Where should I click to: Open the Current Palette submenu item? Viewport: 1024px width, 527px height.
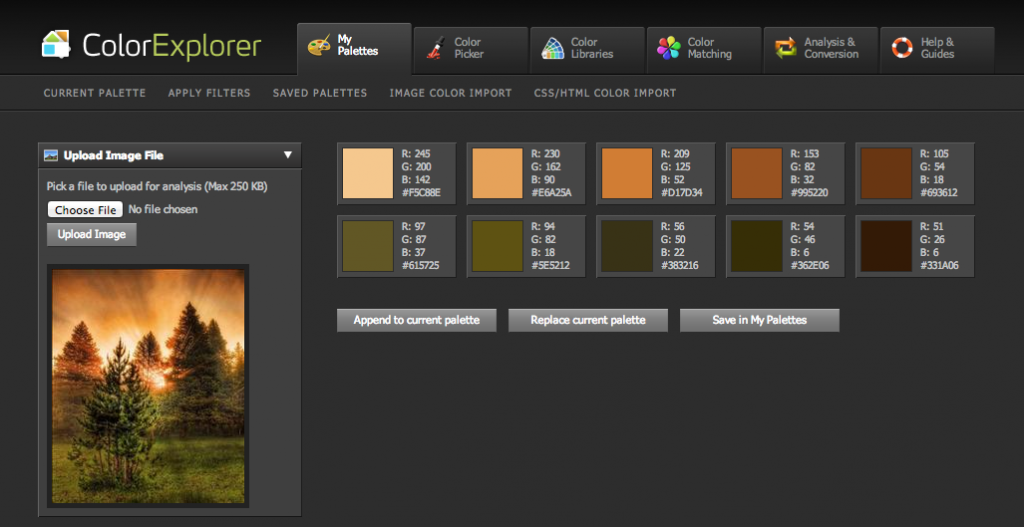tap(95, 93)
